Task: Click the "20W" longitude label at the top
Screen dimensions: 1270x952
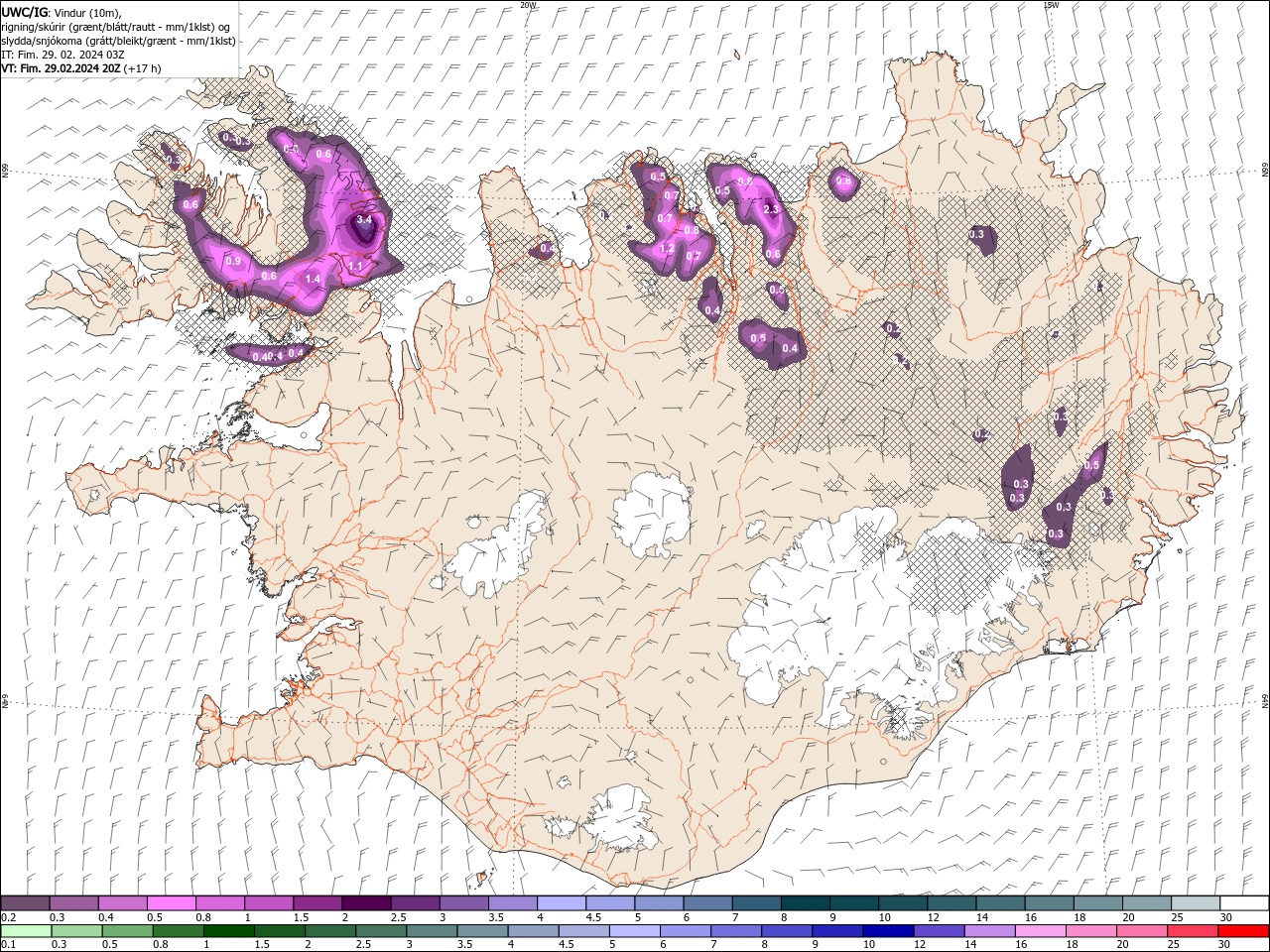Action: (x=528, y=5)
